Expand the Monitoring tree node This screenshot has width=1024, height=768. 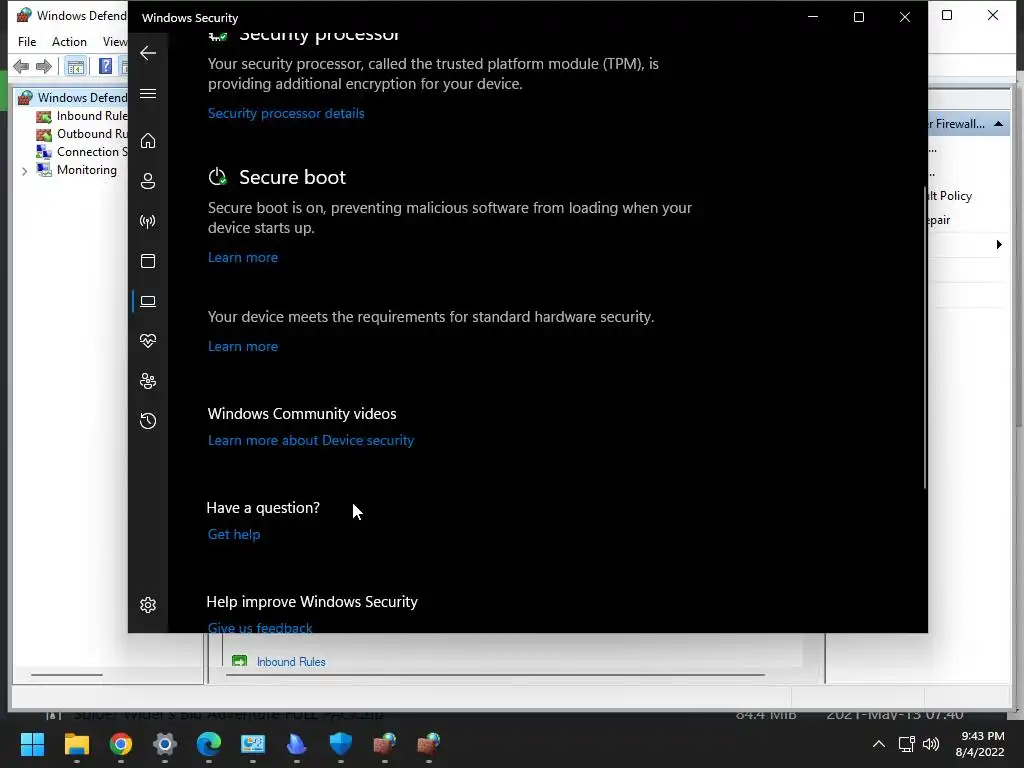[25, 171]
